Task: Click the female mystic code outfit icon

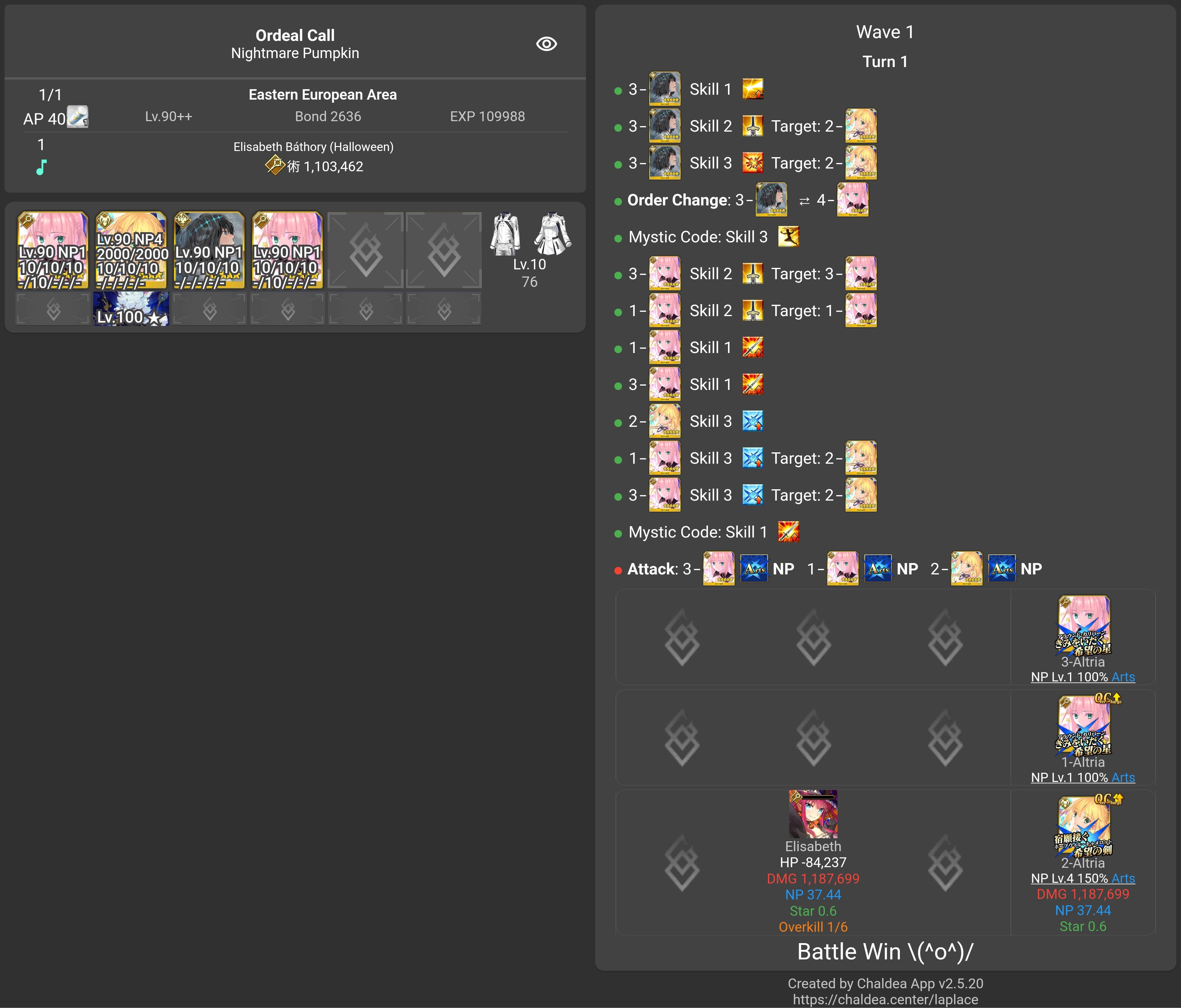Action: [x=553, y=234]
